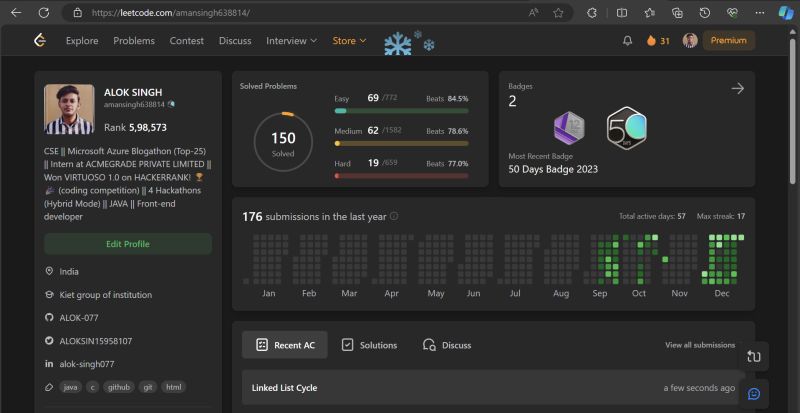Image resolution: width=800 pixels, height=413 pixels.
Task: Open browser settings ellipsis menu
Action: pos(760,13)
